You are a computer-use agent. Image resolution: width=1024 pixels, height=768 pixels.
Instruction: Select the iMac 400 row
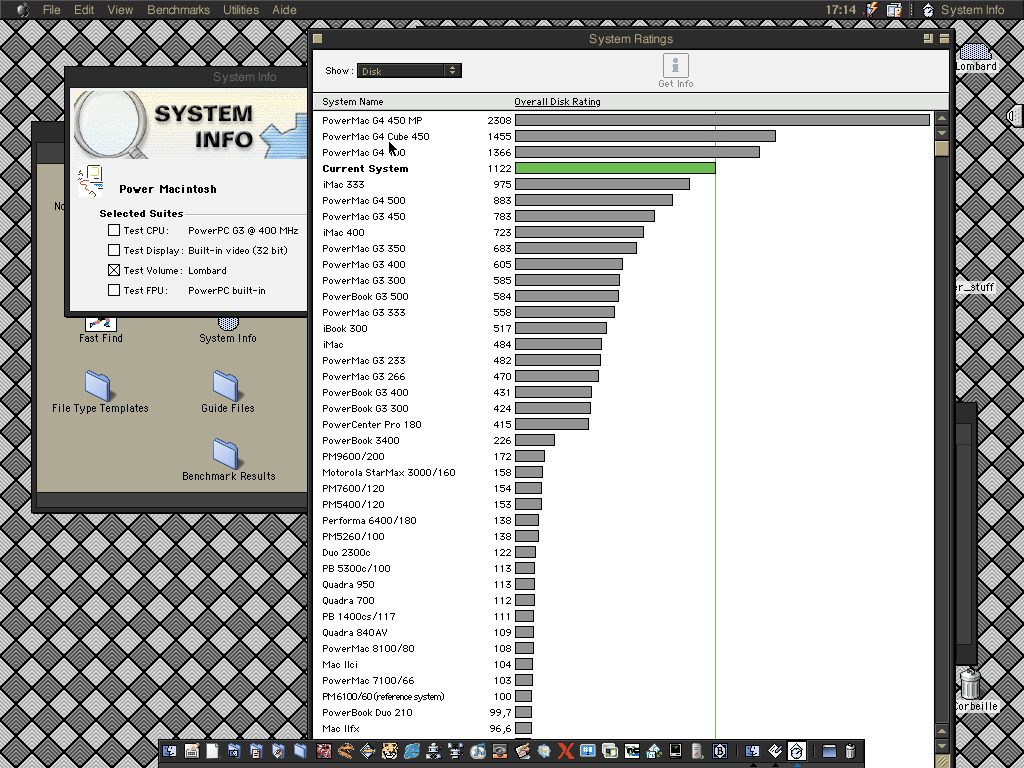click(624, 232)
